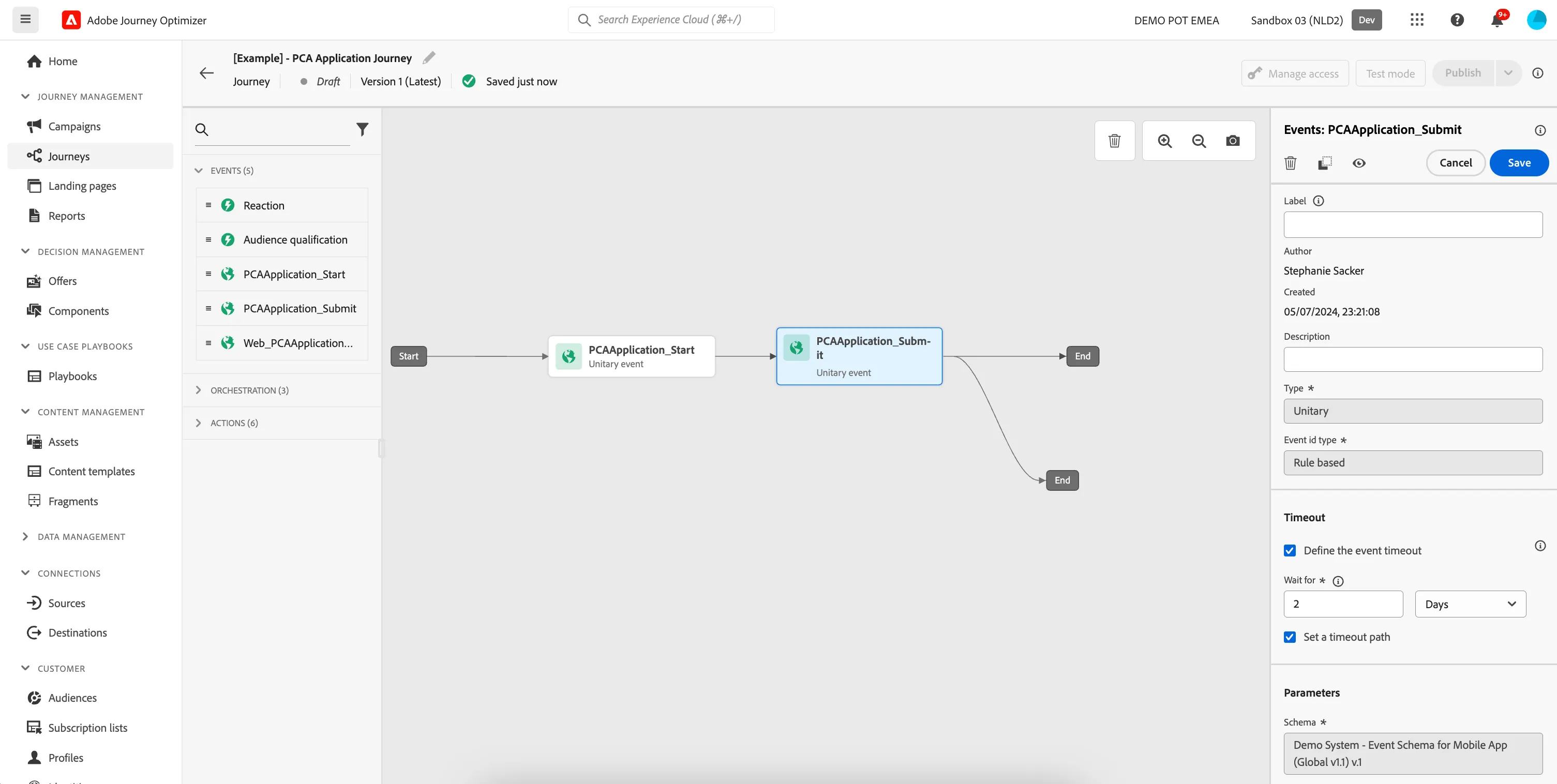Collapse the Events palette section
This screenshot has width=1557, height=784.
(198, 171)
